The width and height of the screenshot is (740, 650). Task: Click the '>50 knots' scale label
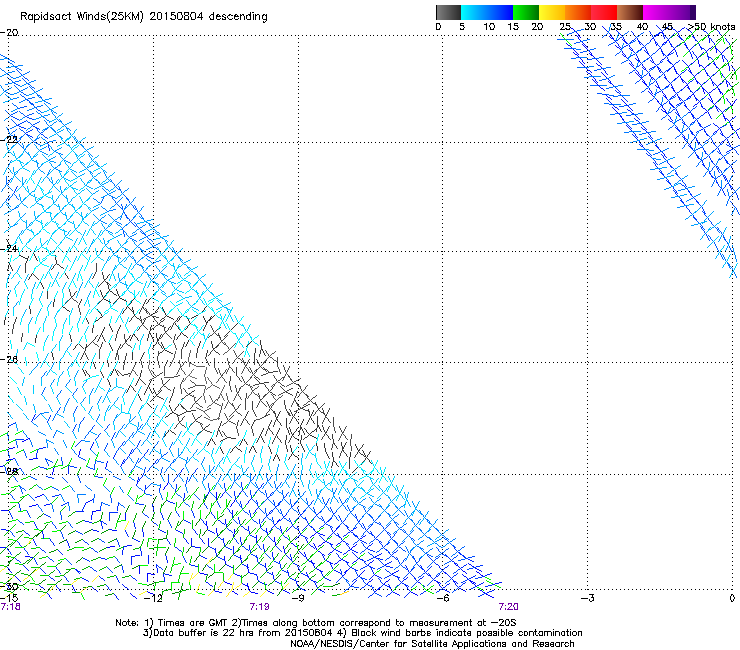[712, 27]
